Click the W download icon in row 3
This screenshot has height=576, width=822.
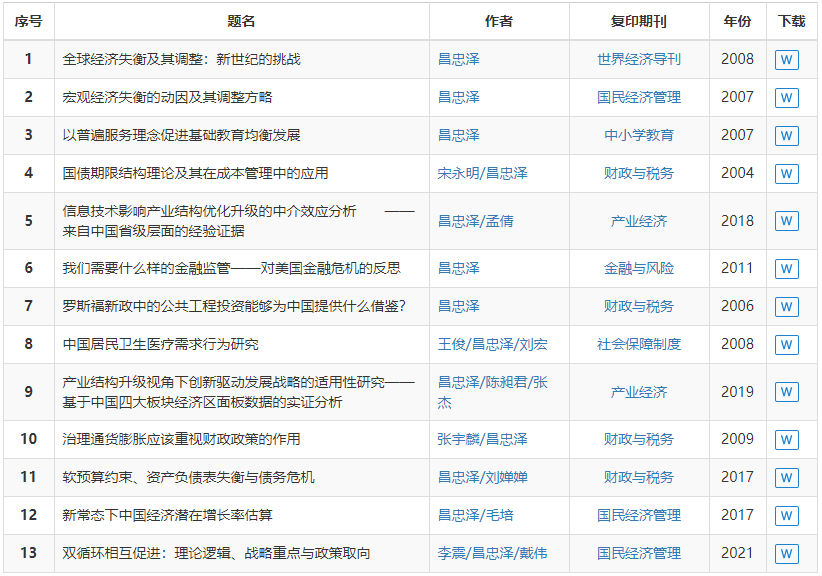click(786, 136)
